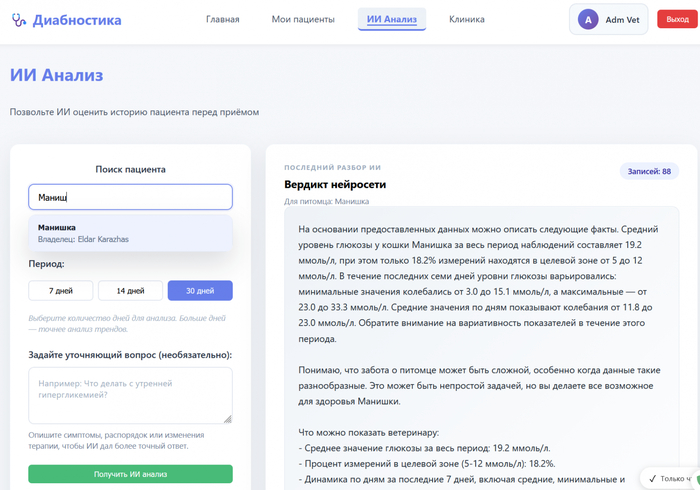Screen dimensions: 700x490
Task: Switch to the ИИ Анализ tab
Action: point(391,19)
